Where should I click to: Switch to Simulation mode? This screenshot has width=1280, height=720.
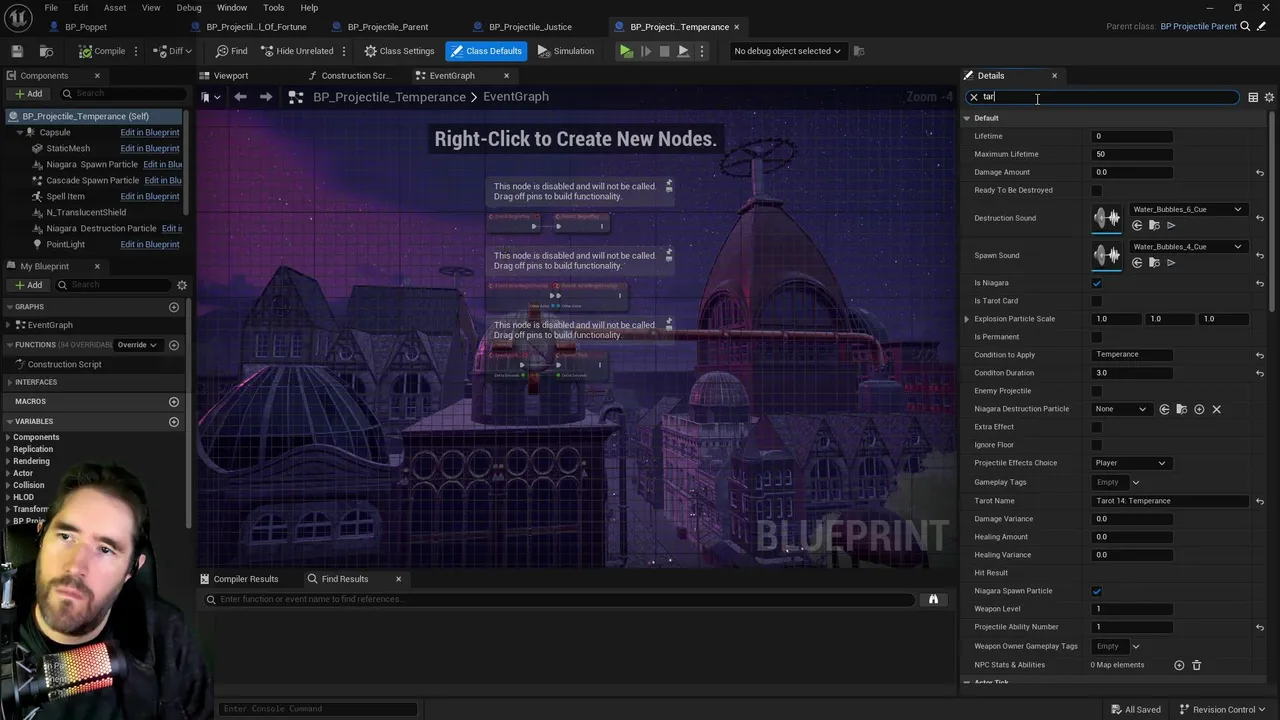click(566, 51)
